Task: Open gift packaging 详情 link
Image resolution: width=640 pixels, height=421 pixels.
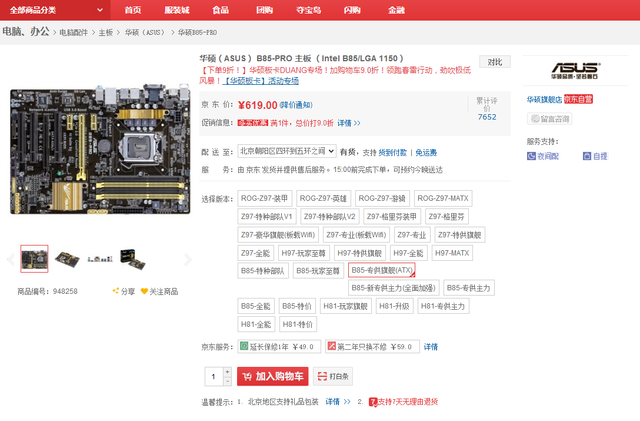Action: [x=338, y=402]
